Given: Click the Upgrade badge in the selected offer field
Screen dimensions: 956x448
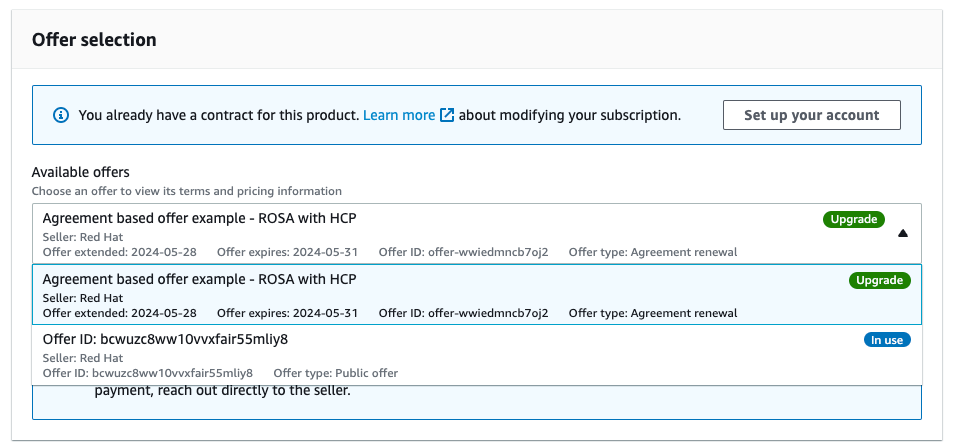Looking at the screenshot, I should 853,219.
